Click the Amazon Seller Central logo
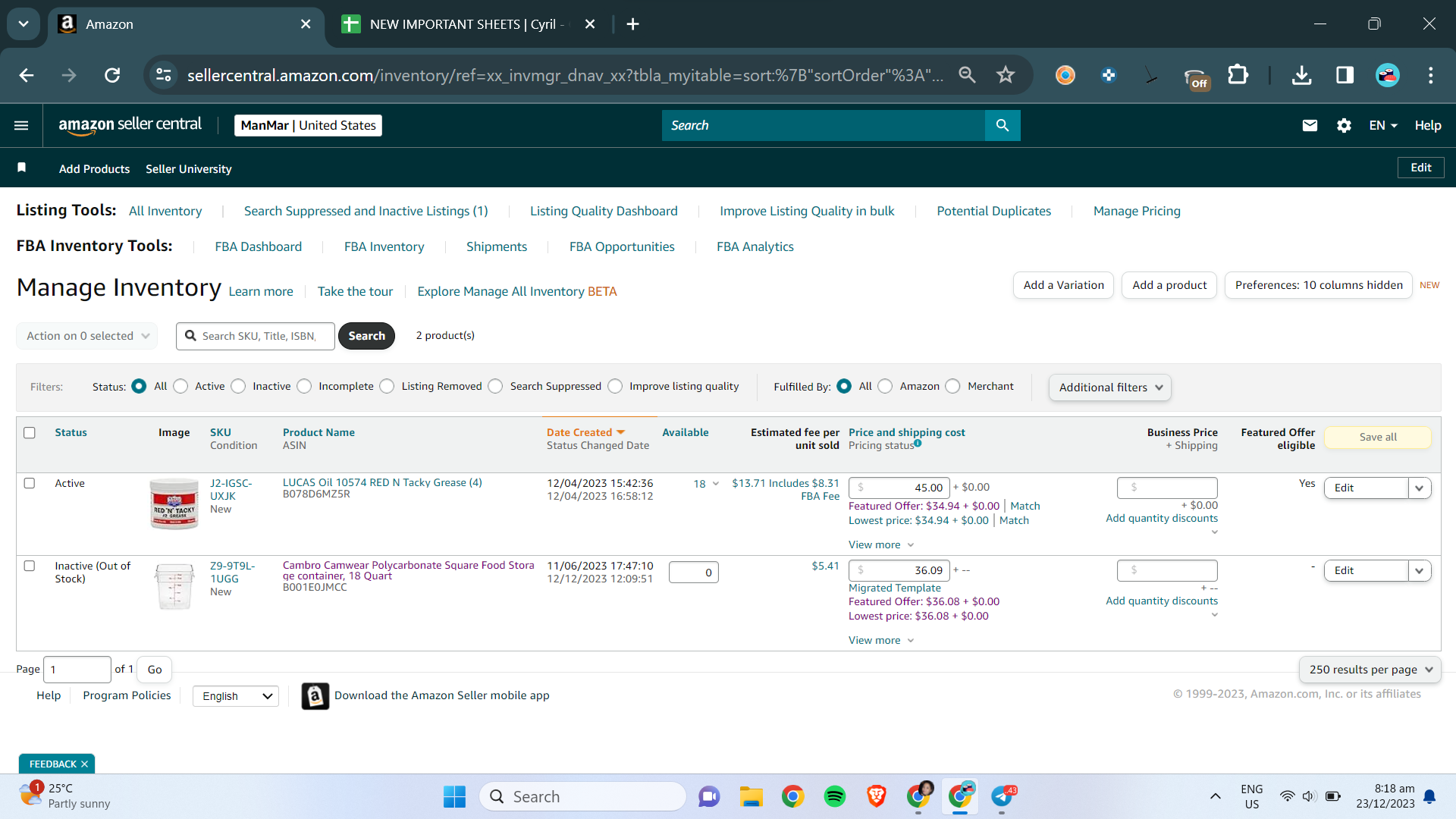Screen dimensions: 1456x819 130,125
